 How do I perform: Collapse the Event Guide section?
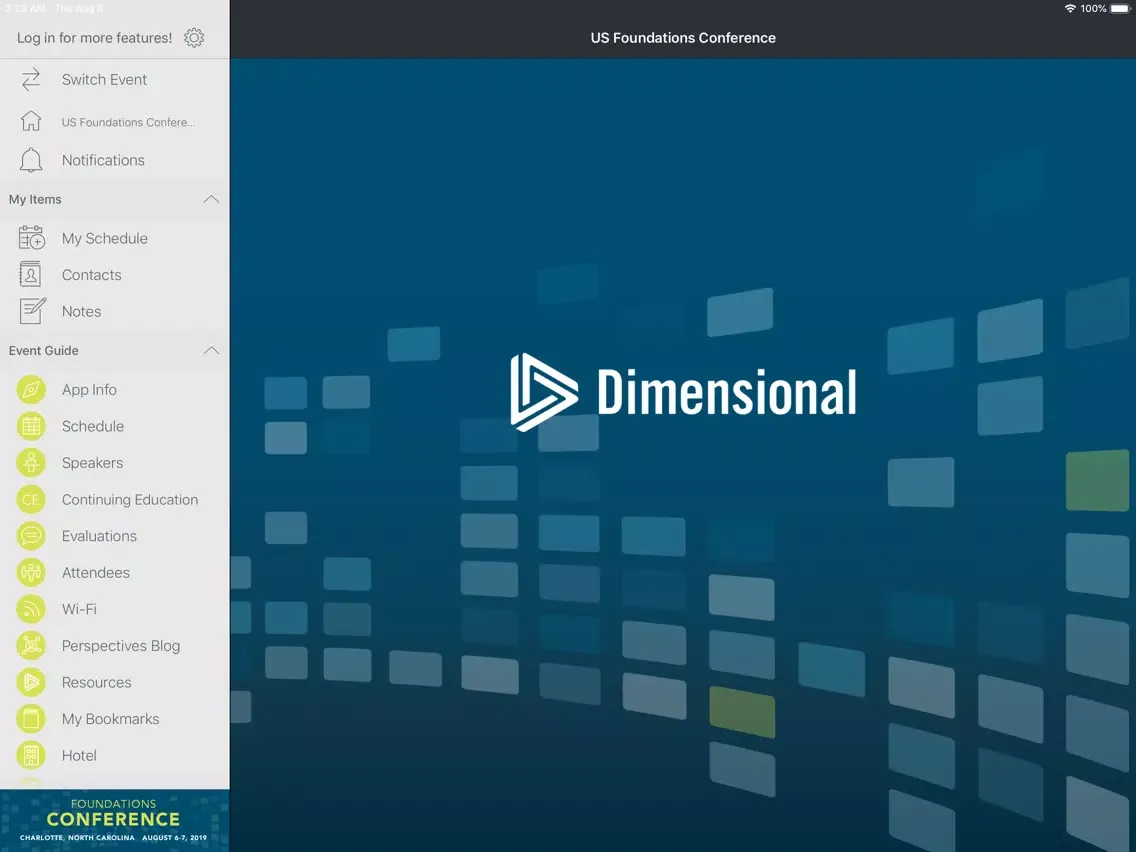tap(211, 351)
